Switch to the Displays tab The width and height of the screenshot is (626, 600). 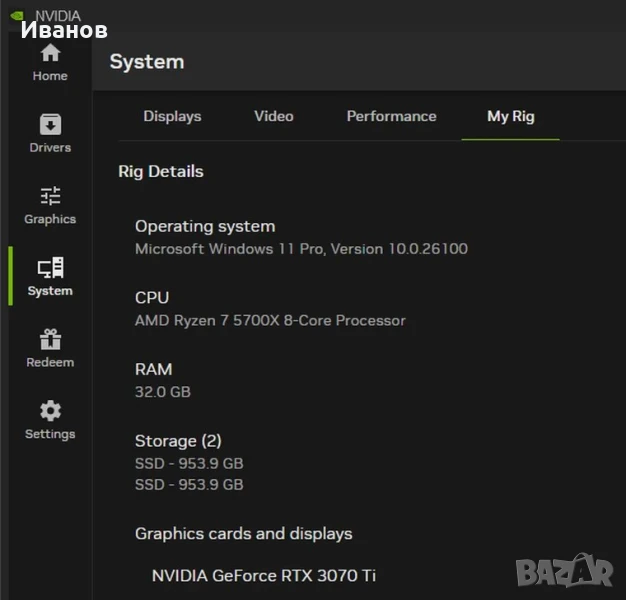tap(172, 116)
